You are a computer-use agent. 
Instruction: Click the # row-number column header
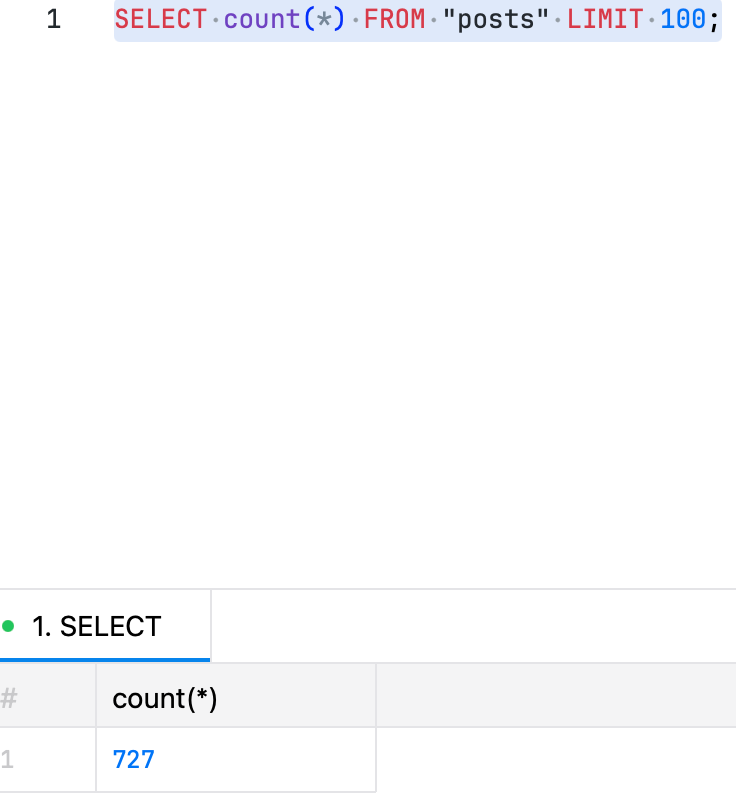pos(10,699)
